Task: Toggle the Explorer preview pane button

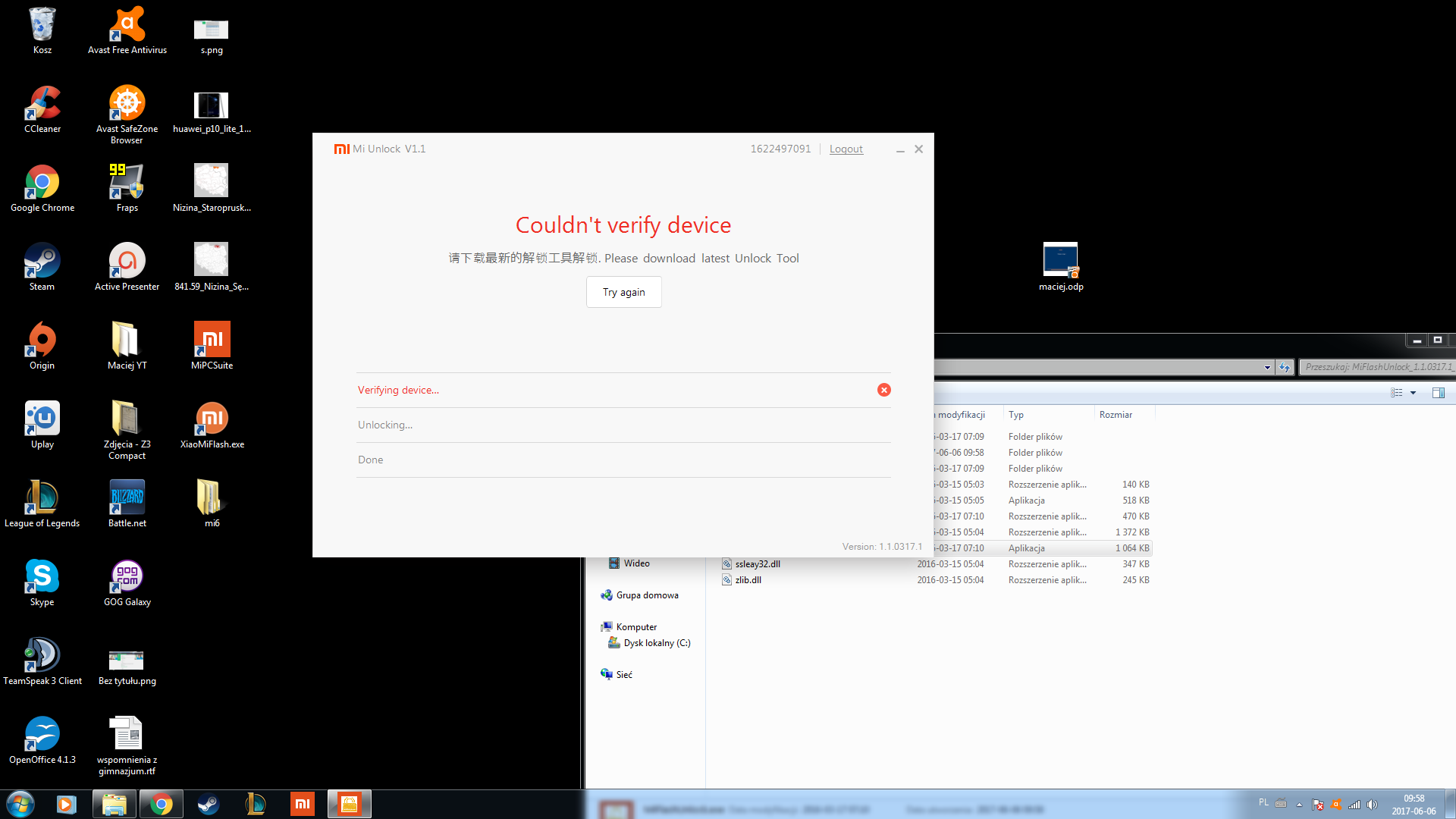Action: pyautogui.click(x=1438, y=393)
